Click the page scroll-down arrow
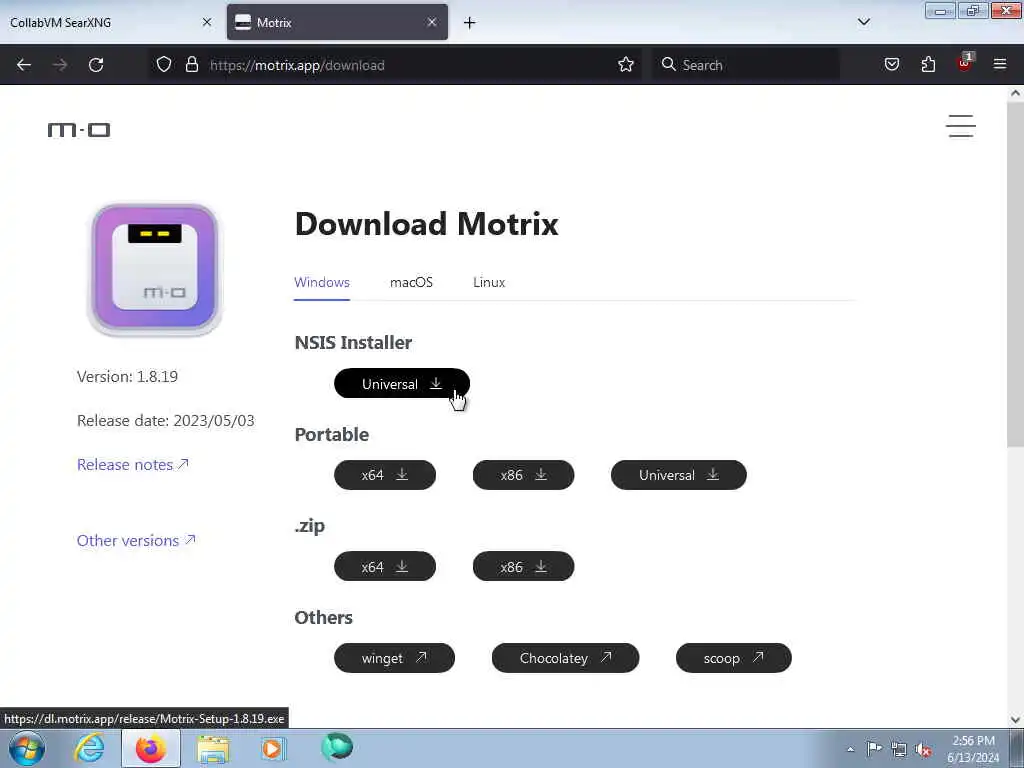This screenshot has width=1024, height=768. (1016, 720)
